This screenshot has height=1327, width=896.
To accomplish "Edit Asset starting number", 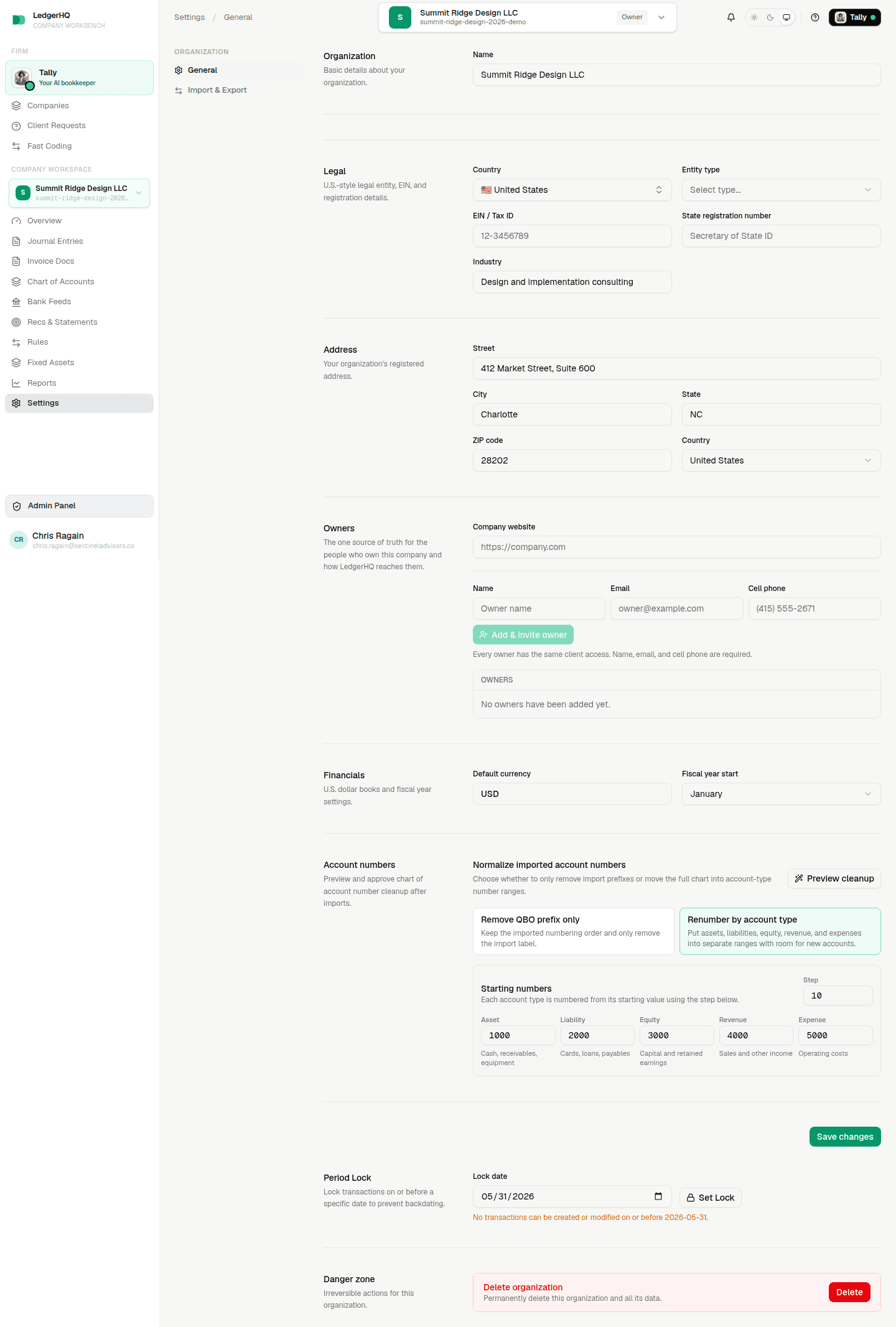I will (518, 1035).
